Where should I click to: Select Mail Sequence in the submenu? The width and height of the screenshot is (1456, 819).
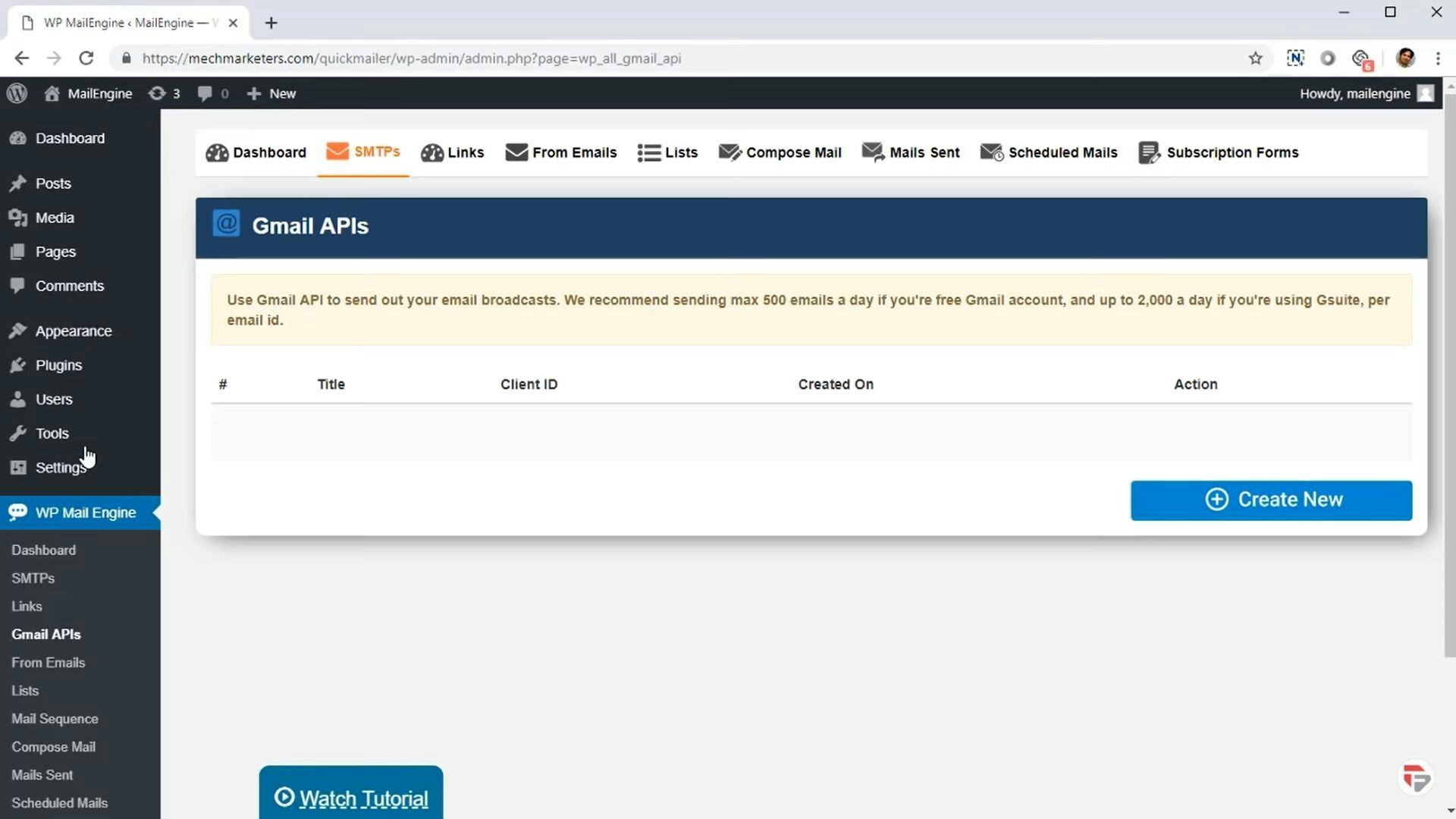pos(55,718)
